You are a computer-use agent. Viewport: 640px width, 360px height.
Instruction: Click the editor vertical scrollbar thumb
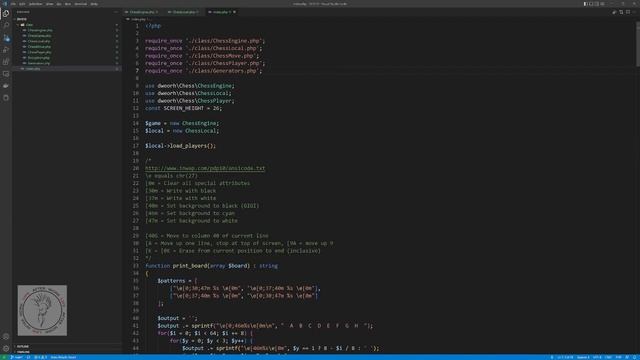pos(638,43)
